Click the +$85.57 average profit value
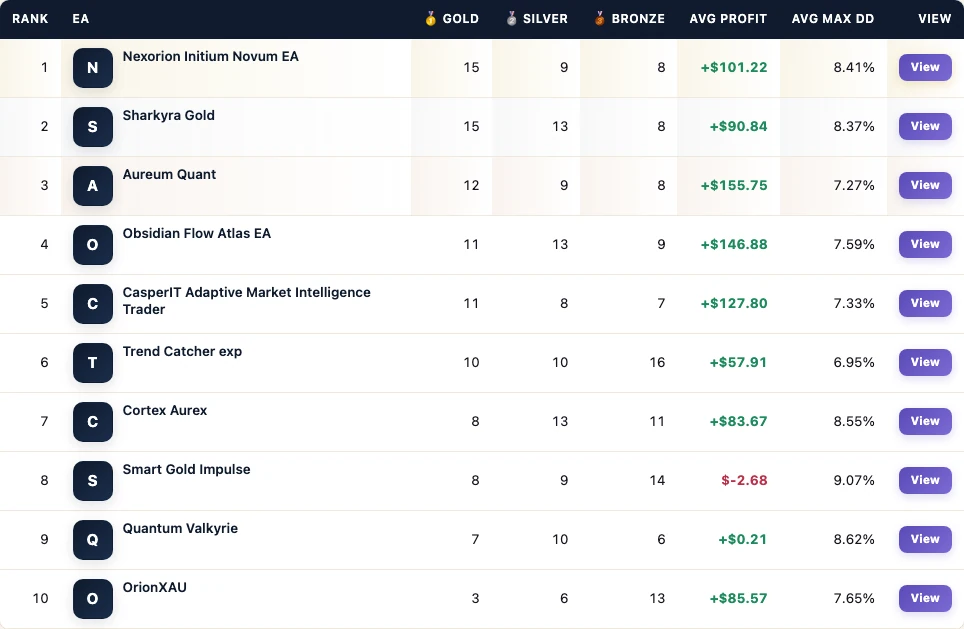964x629 pixels. [x=738, y=599]
